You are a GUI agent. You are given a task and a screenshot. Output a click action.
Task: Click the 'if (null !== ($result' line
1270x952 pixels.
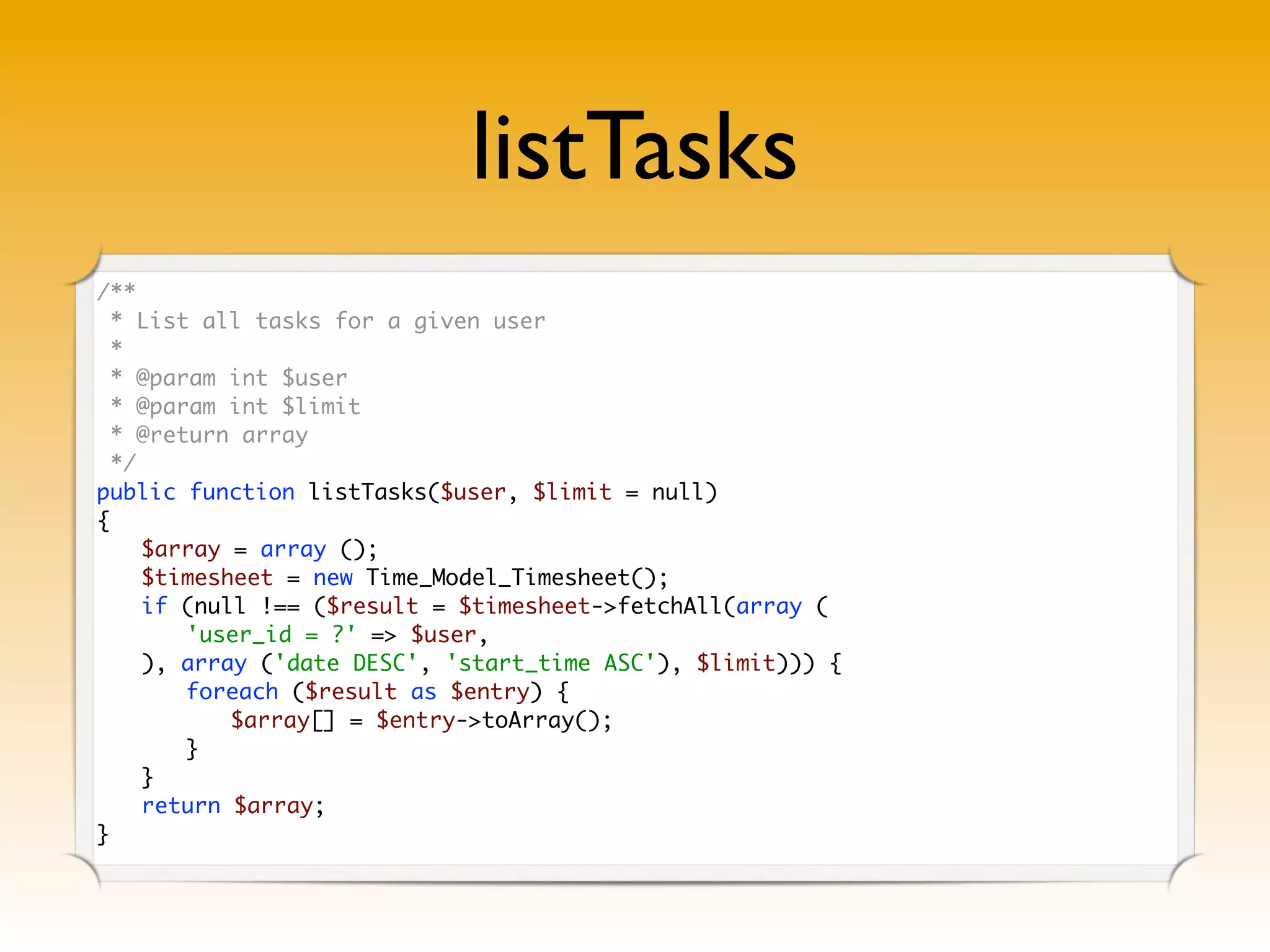click(x=485, y=606)
